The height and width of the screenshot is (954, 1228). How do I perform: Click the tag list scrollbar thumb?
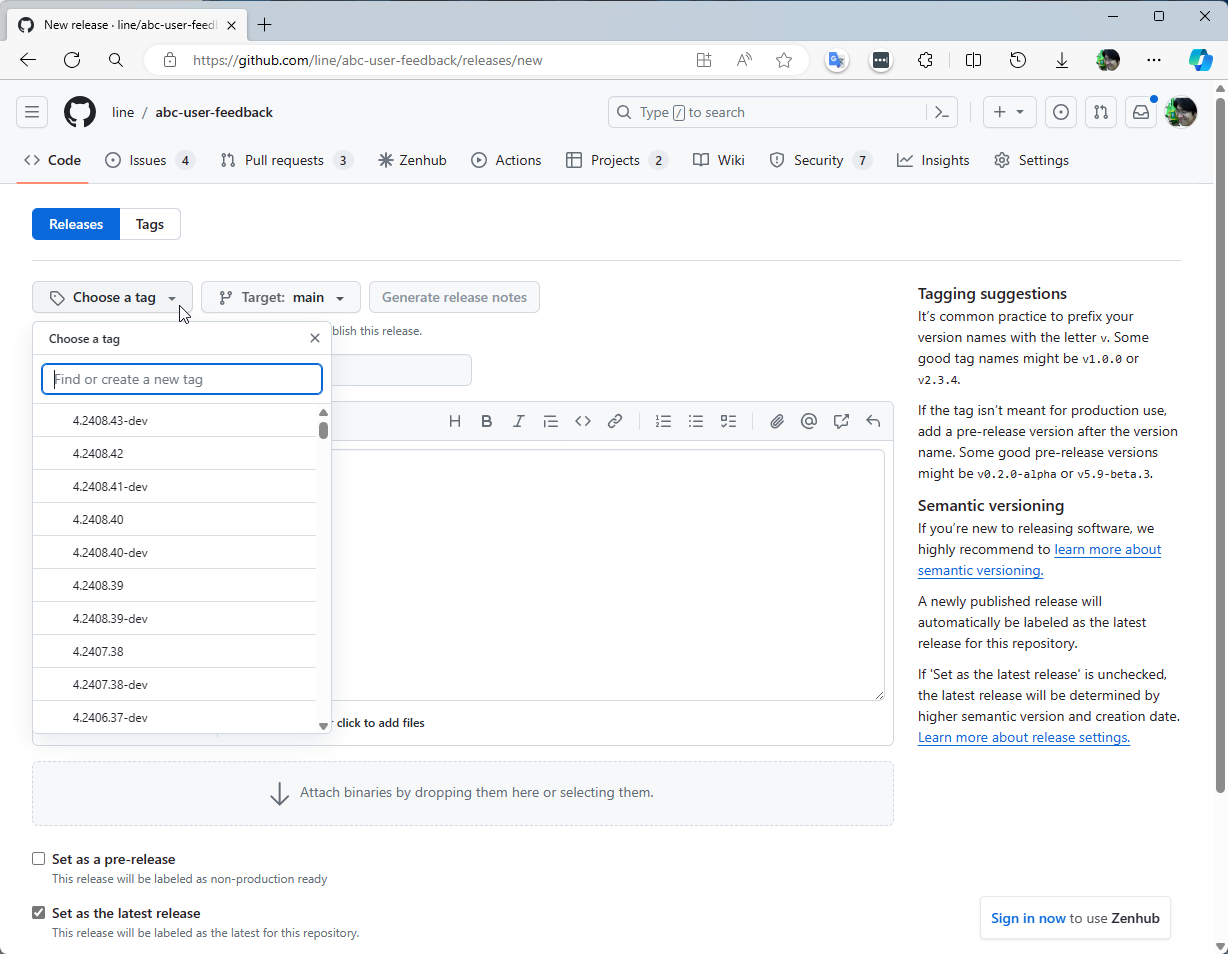[x=323, y=431]
